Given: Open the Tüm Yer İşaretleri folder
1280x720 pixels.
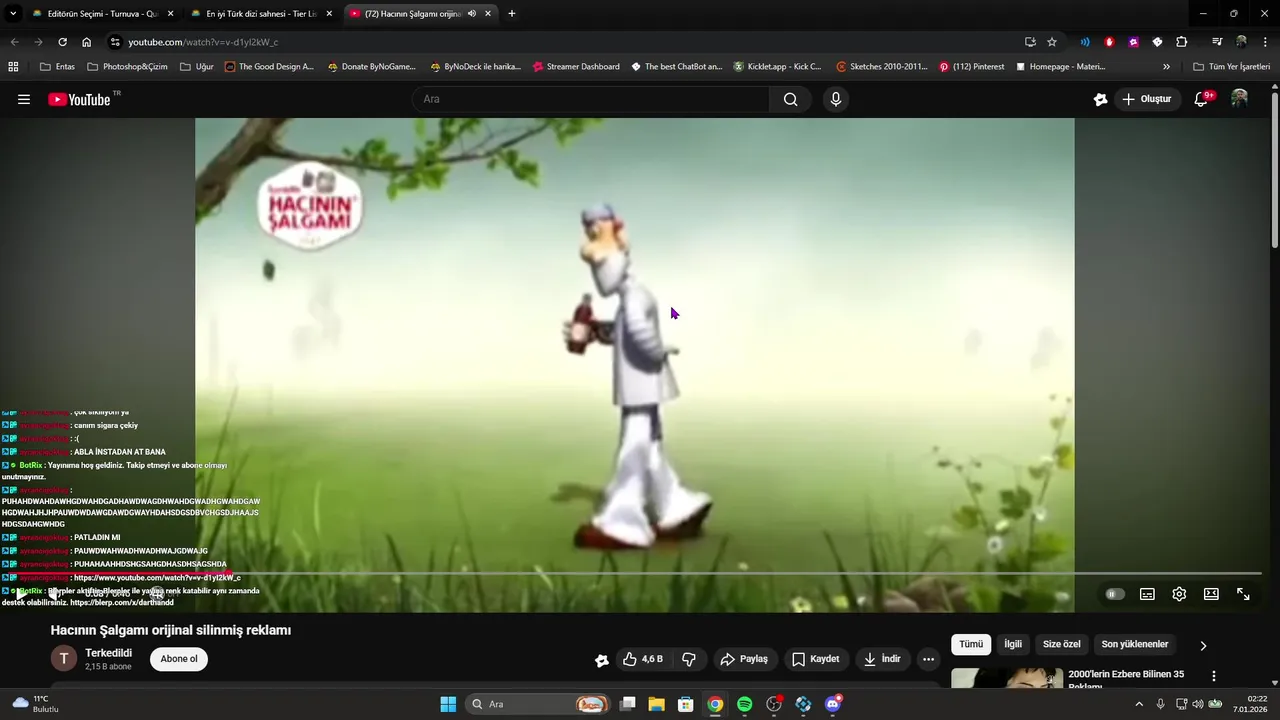Looking at the screenshot, I should click(1231, 67).
